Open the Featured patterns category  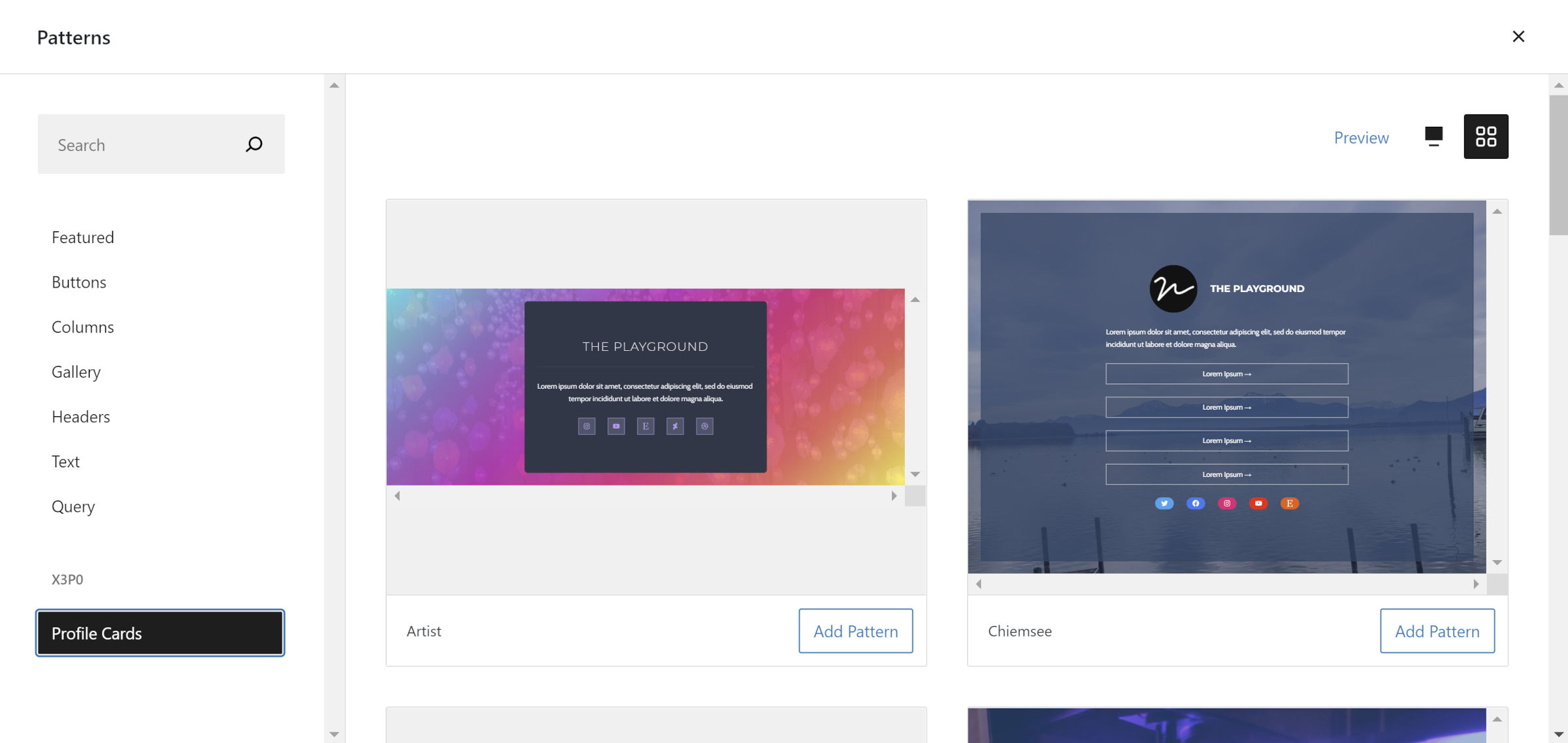click(83, 237)
